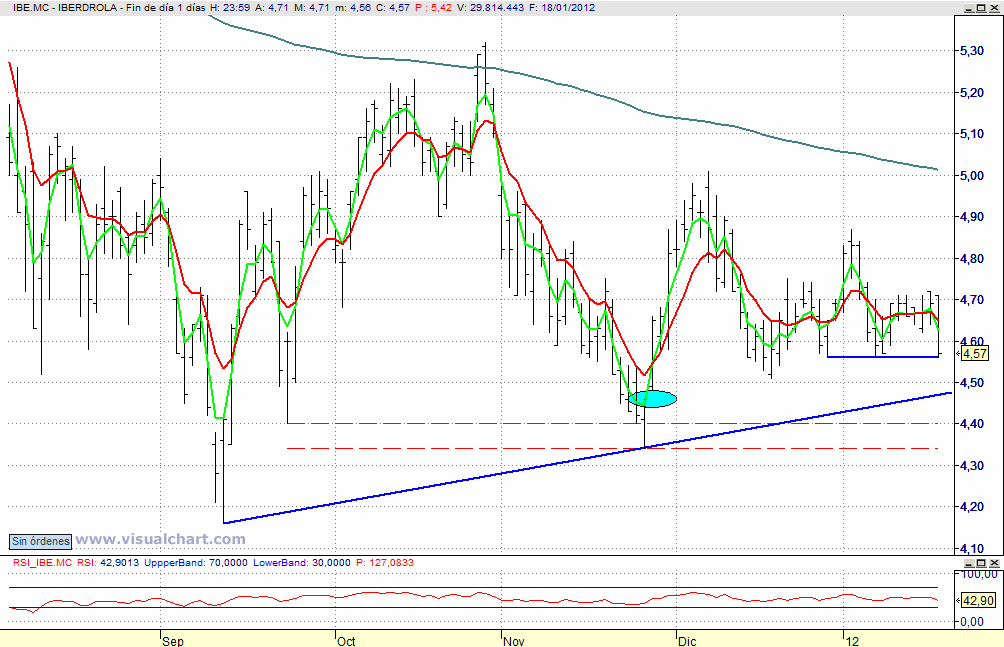Click the 4,90 price scale label
The height and width of the screenshot is (647, 1004).
coord(972,217)
